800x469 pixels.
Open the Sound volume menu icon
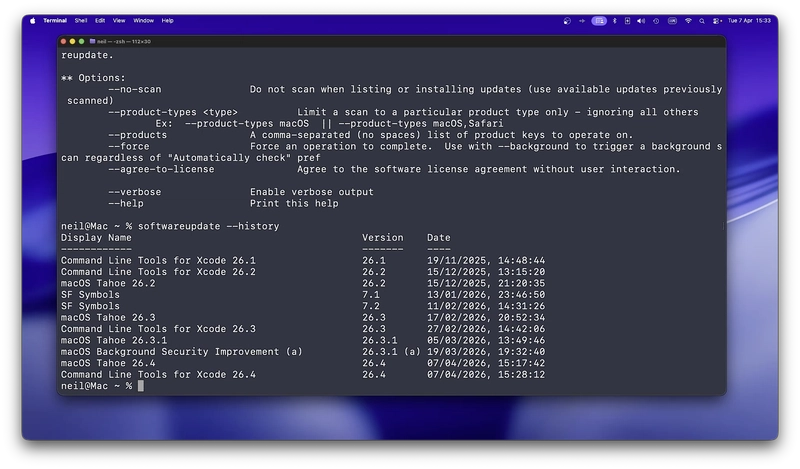pyautogui.click(x=641, y=21)
